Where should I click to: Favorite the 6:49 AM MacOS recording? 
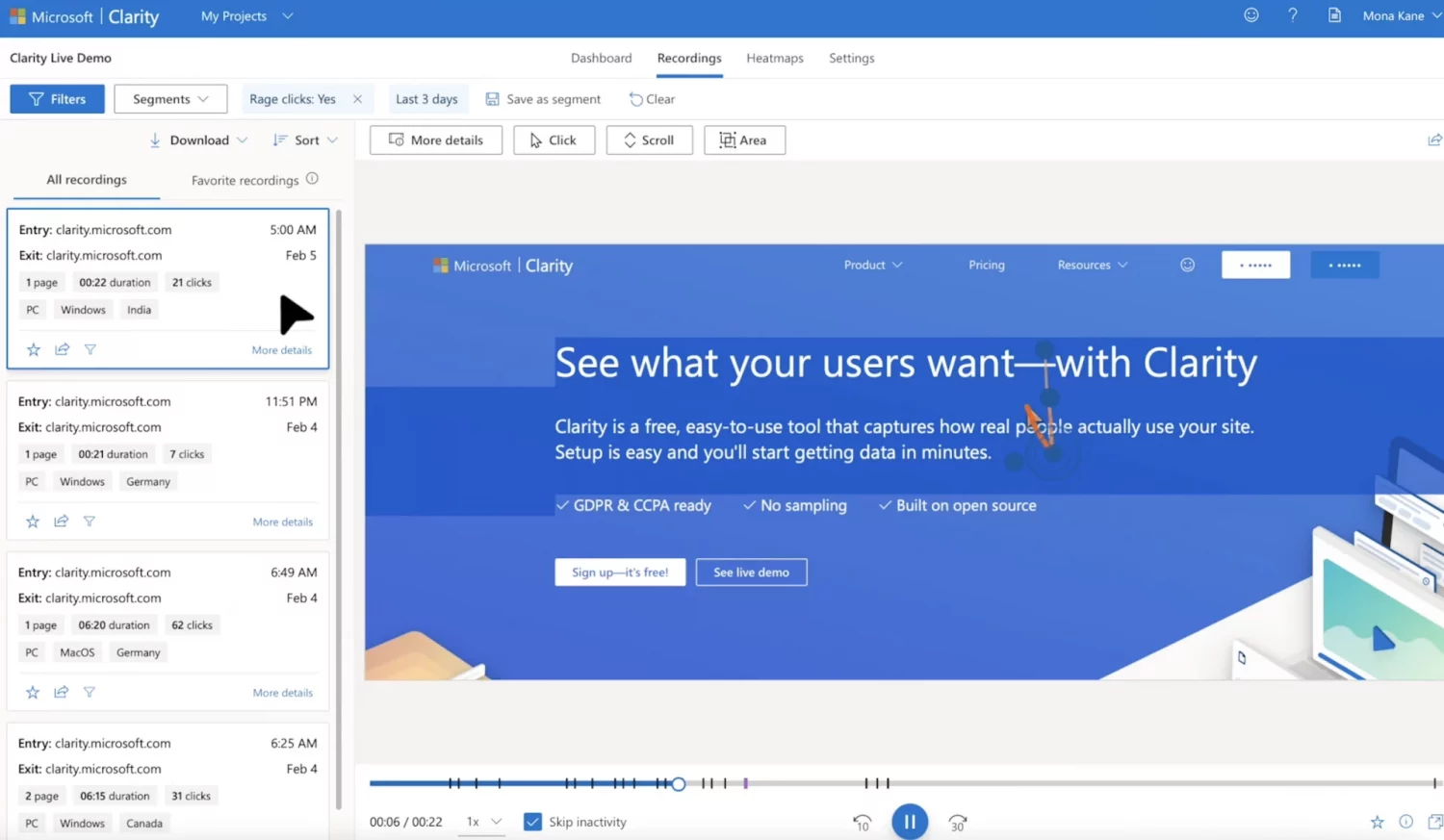(33, 692)
